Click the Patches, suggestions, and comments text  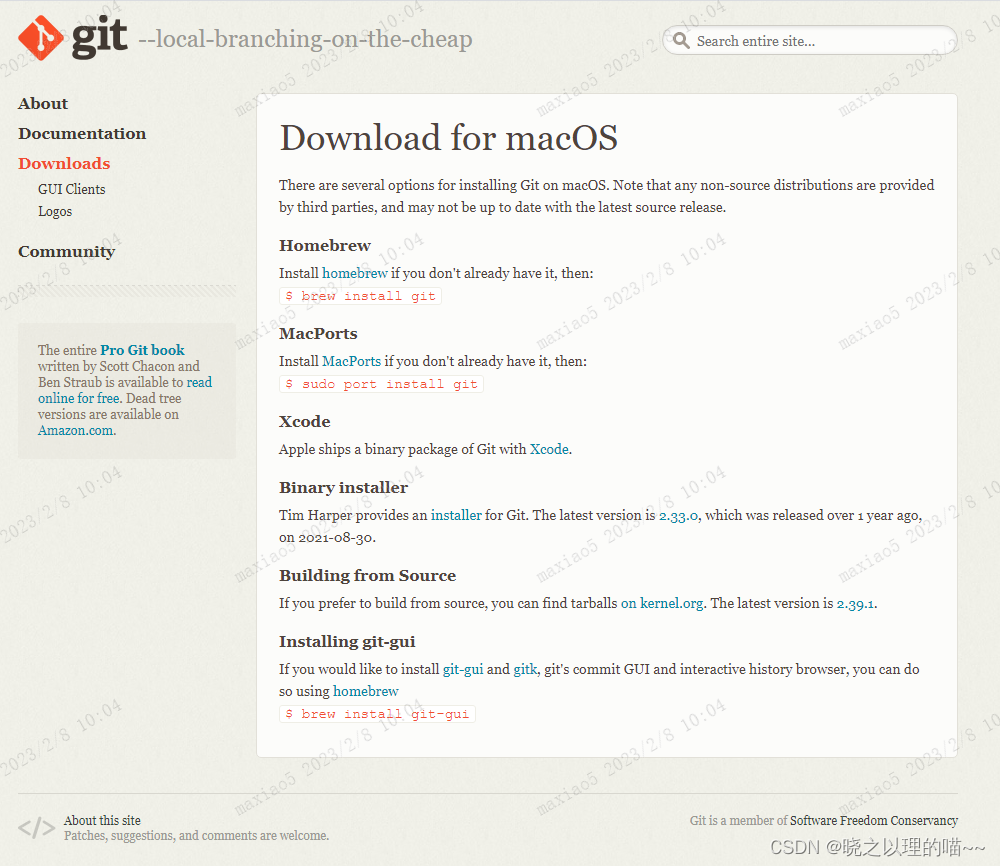pos(196,835)
